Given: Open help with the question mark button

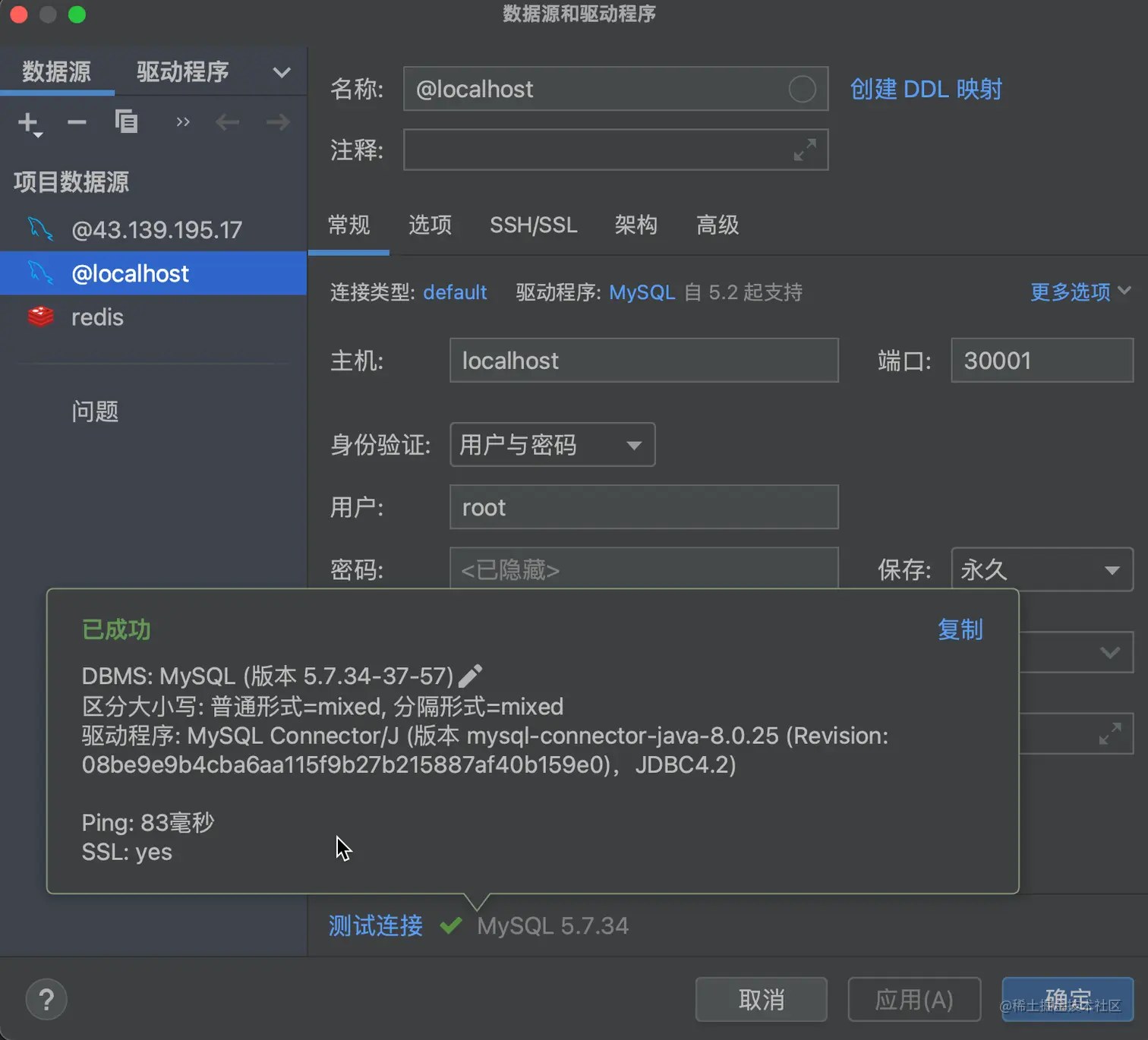Looking at the screenshot, I should click(46, 1000).
